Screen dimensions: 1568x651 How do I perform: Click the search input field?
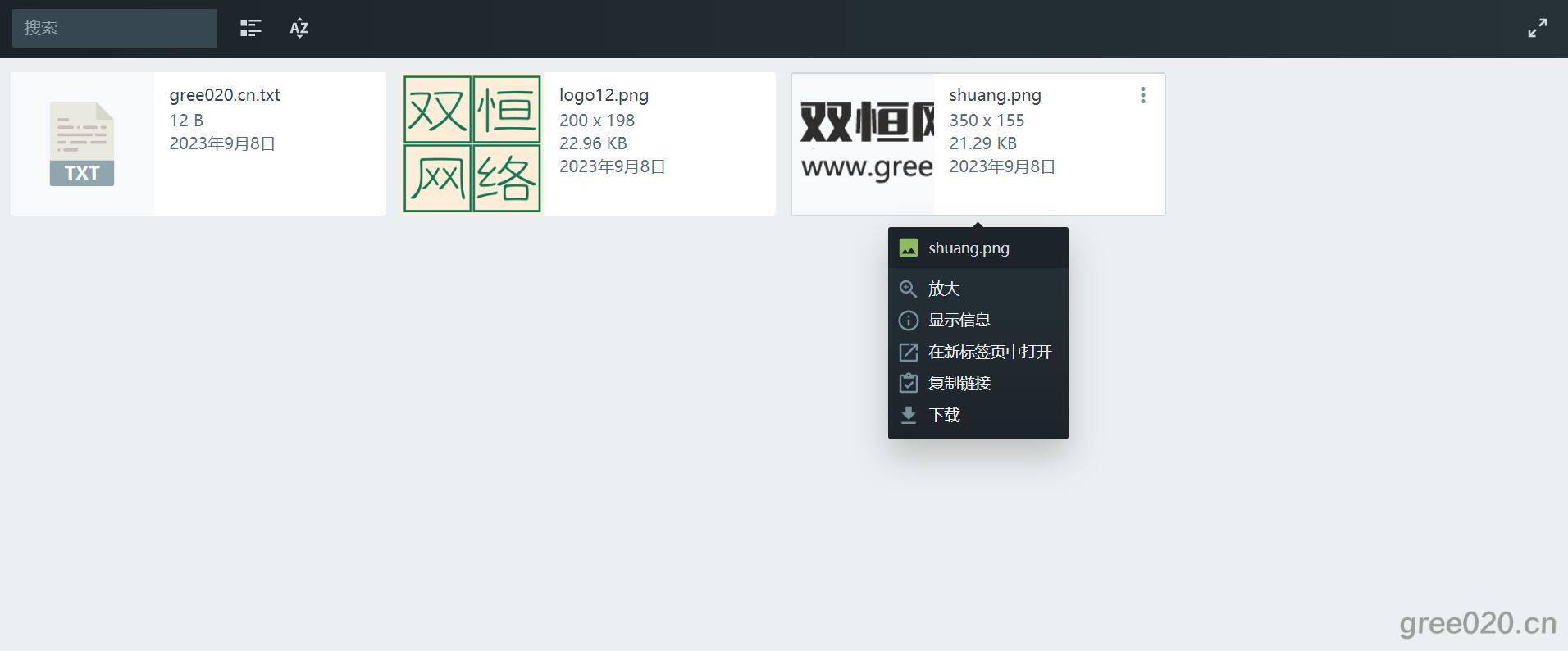point(115,28)
